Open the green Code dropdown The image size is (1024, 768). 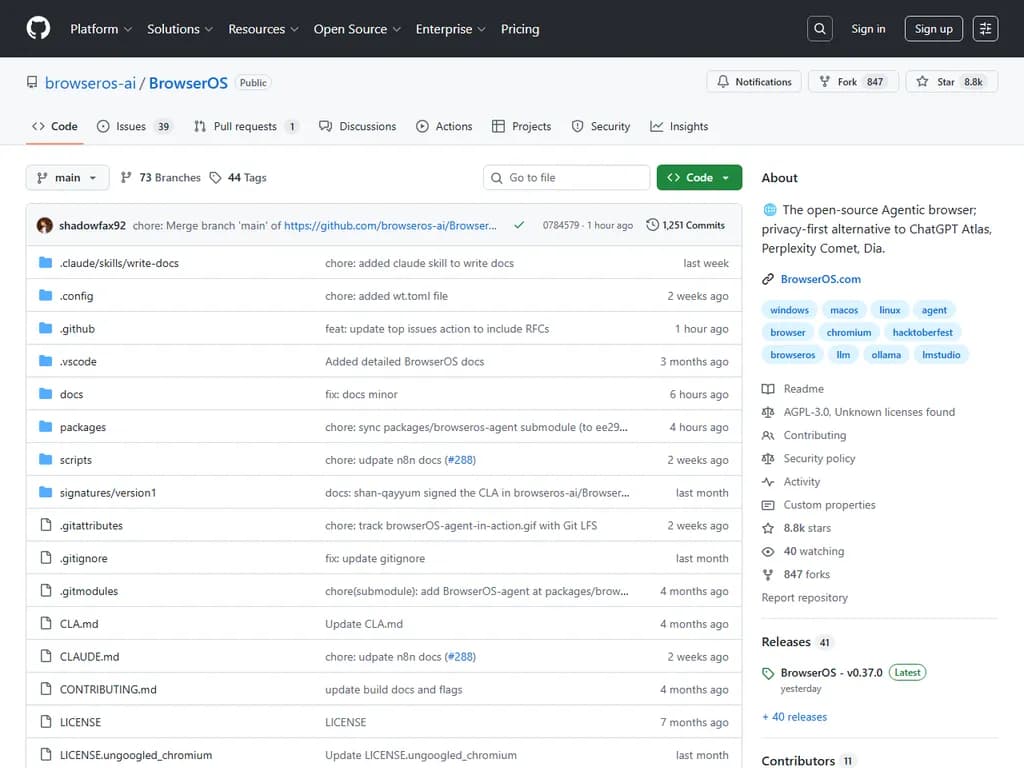coord(698,177)
